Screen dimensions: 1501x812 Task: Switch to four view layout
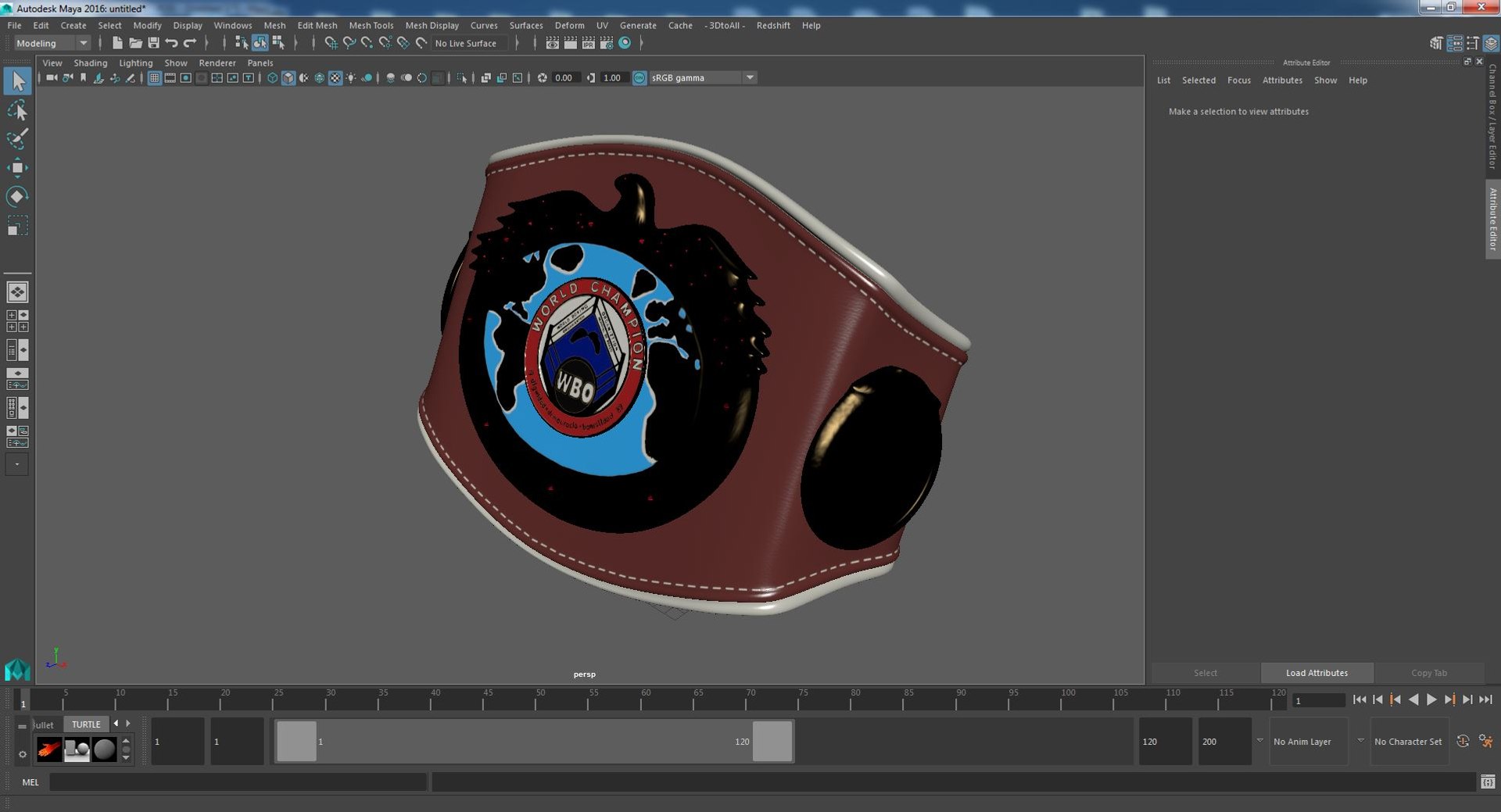tap(17, 321)
